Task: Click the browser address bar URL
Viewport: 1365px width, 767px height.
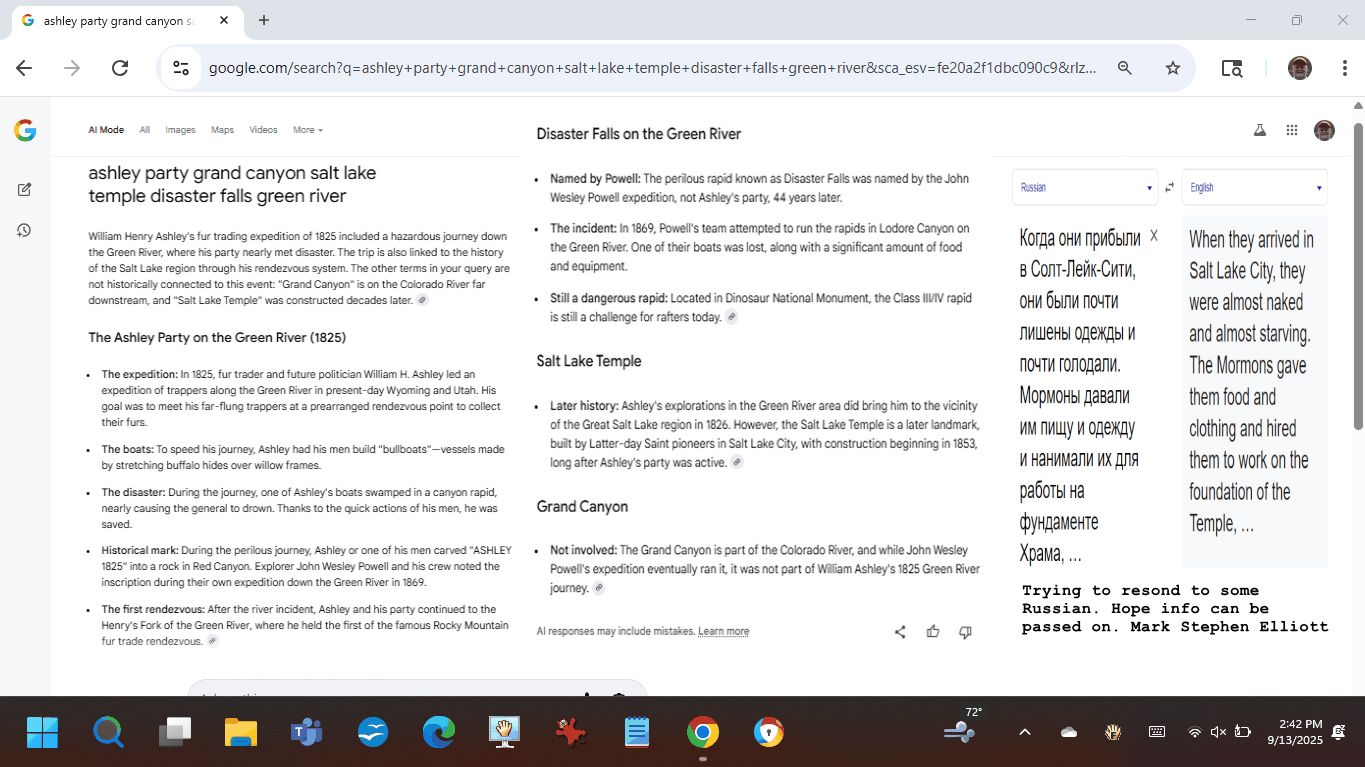Action: [650, 68]
